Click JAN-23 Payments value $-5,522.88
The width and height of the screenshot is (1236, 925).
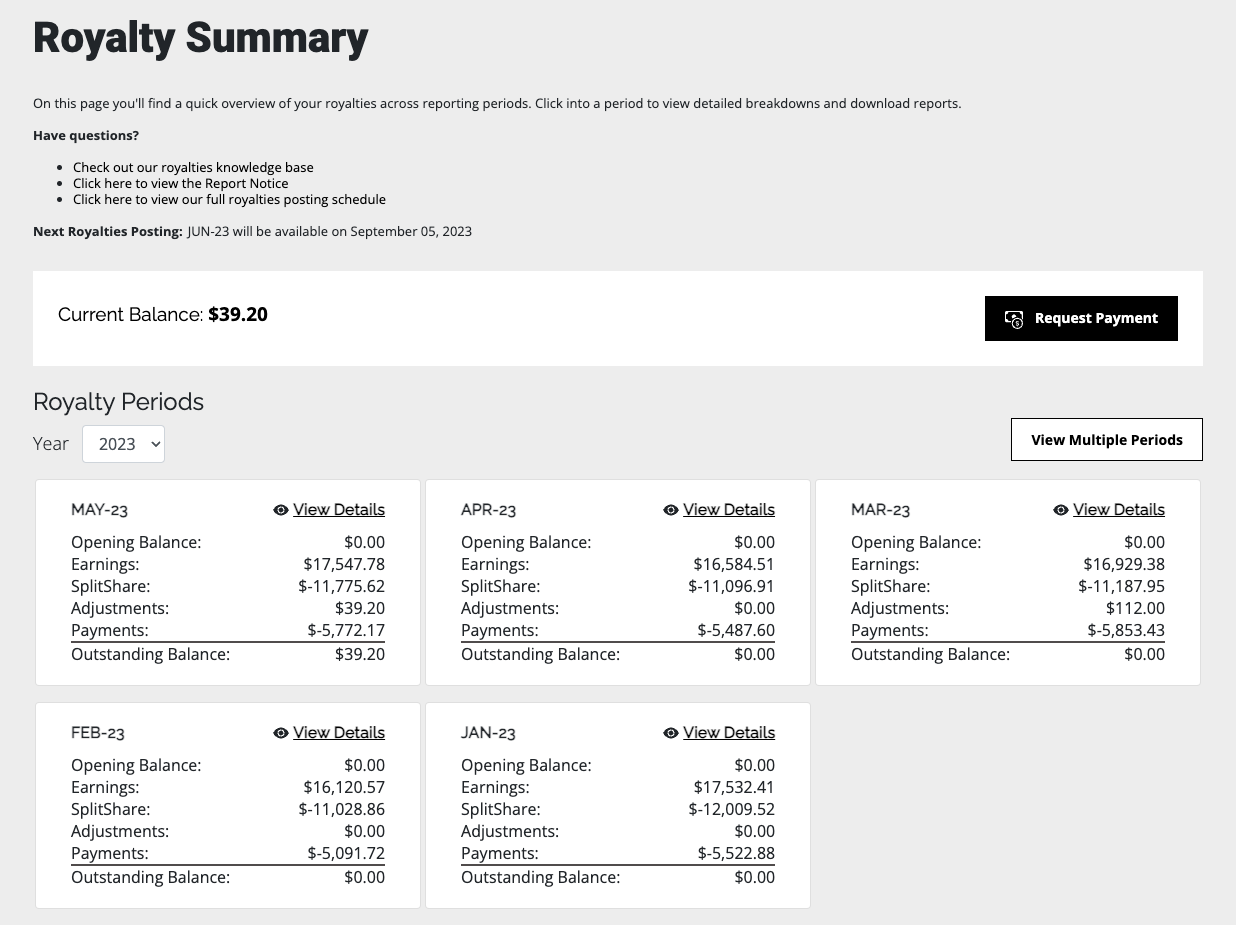[x=736, y=854]
